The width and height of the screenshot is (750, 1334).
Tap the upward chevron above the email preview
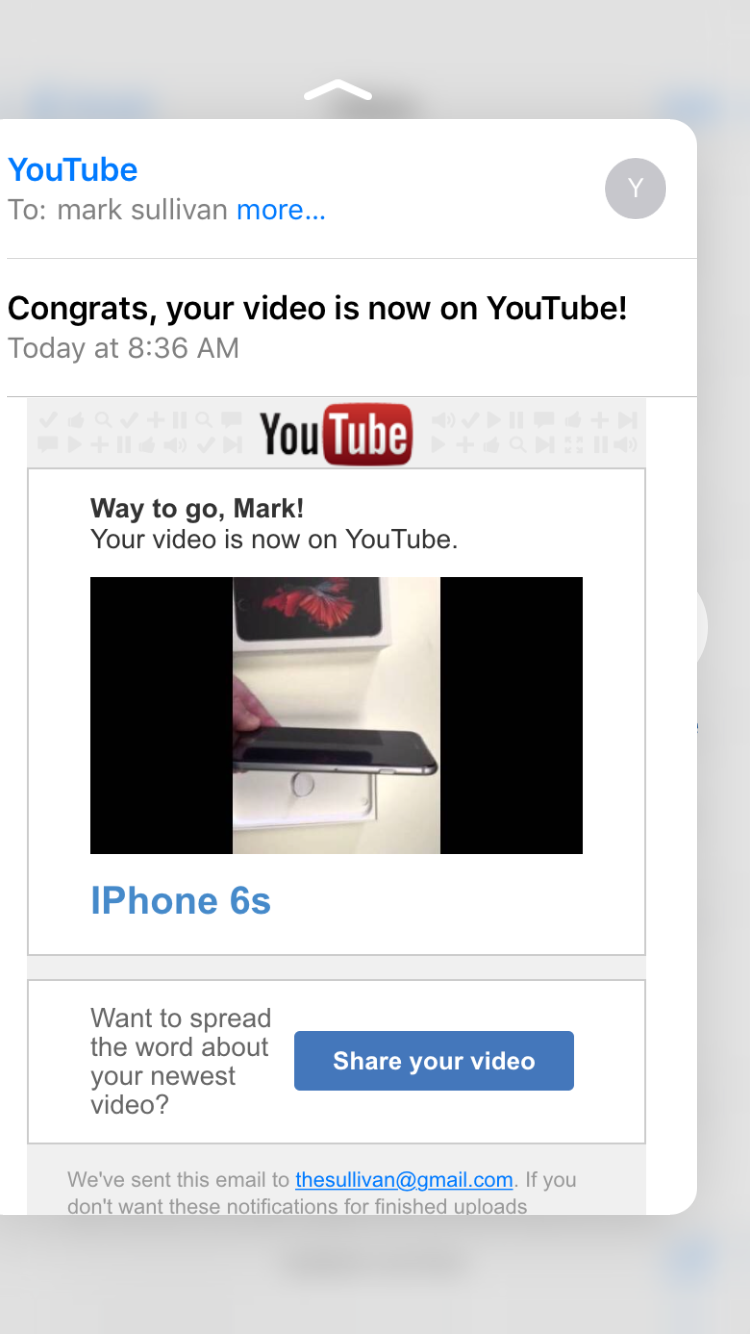[x=338, y=90]
